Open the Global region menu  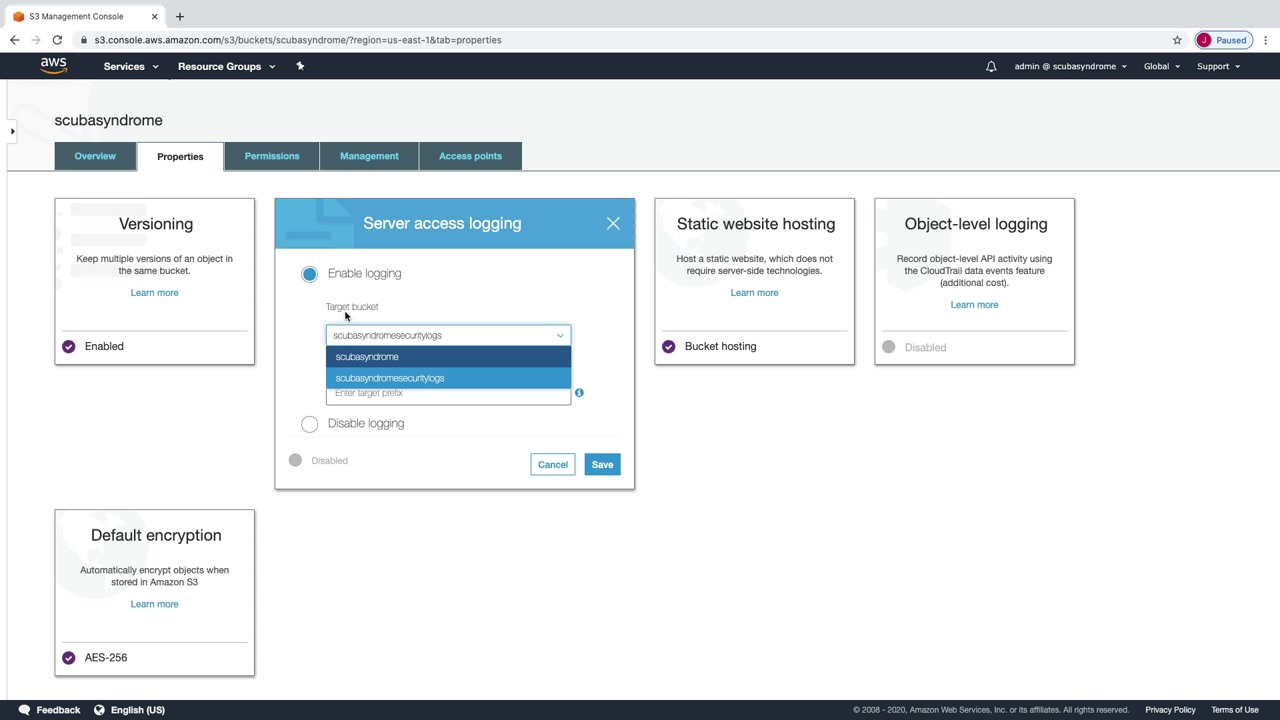point(1162,66)
